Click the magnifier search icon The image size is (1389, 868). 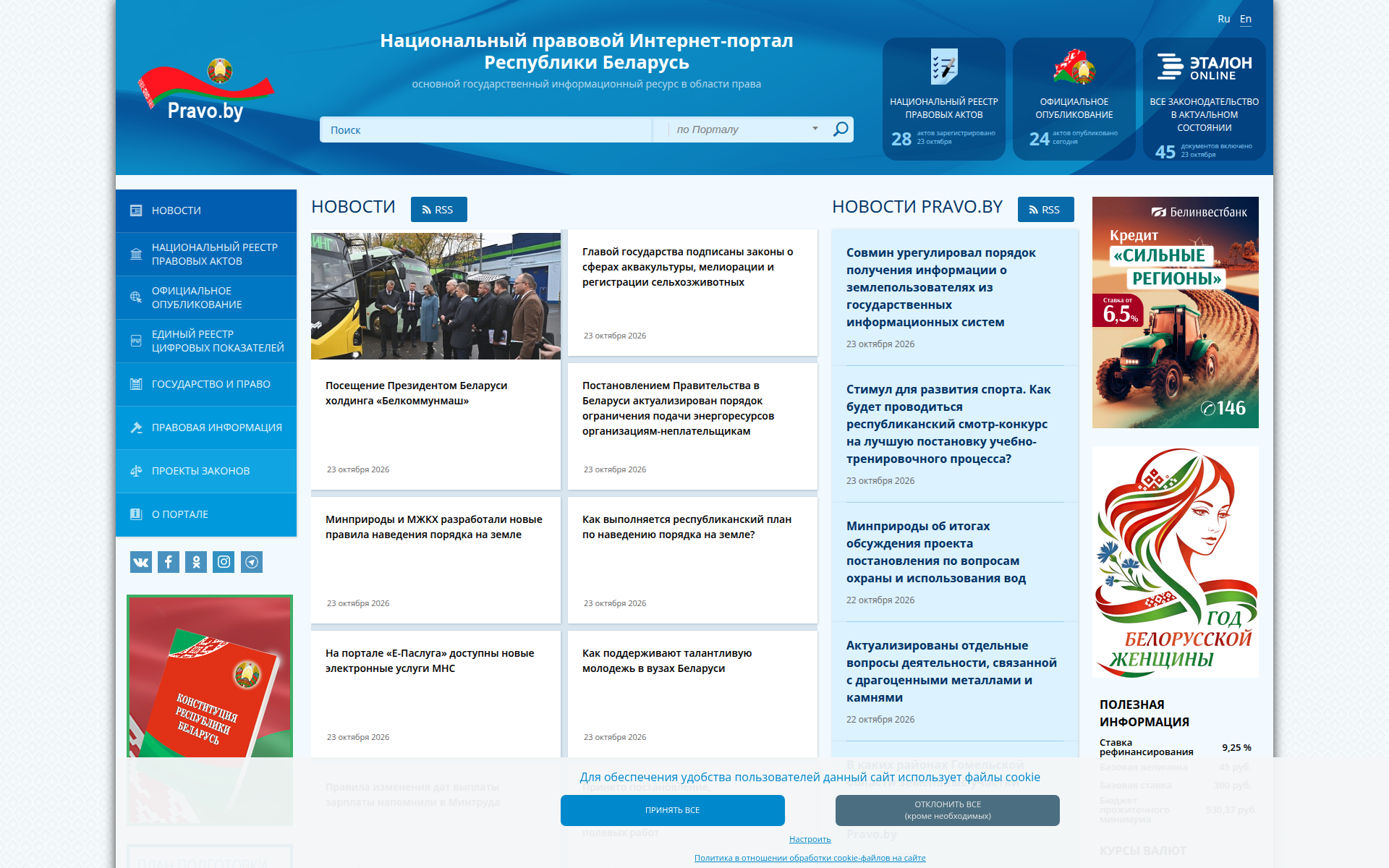click(840, 129)
